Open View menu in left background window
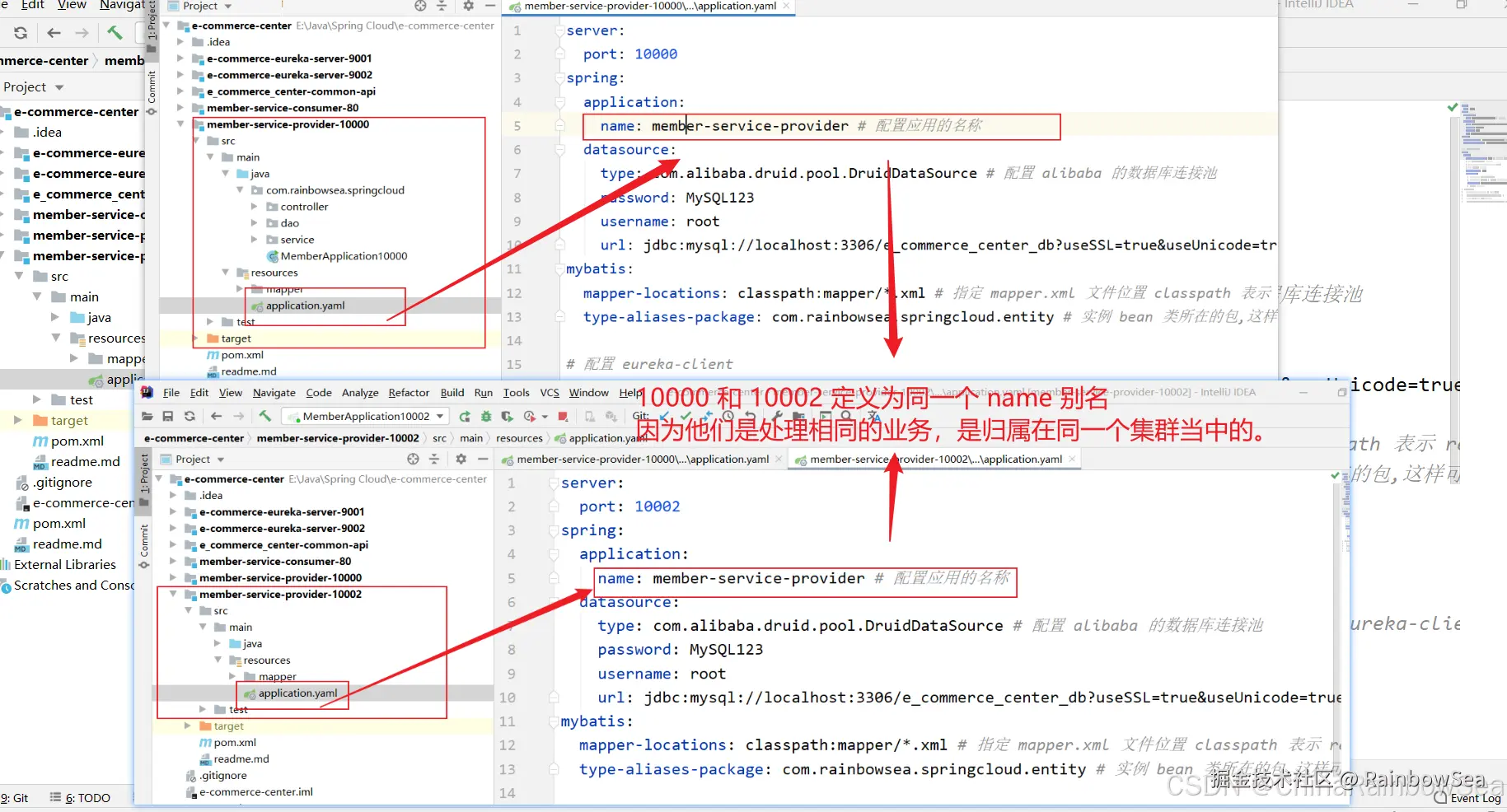 (x=72, y=5)
